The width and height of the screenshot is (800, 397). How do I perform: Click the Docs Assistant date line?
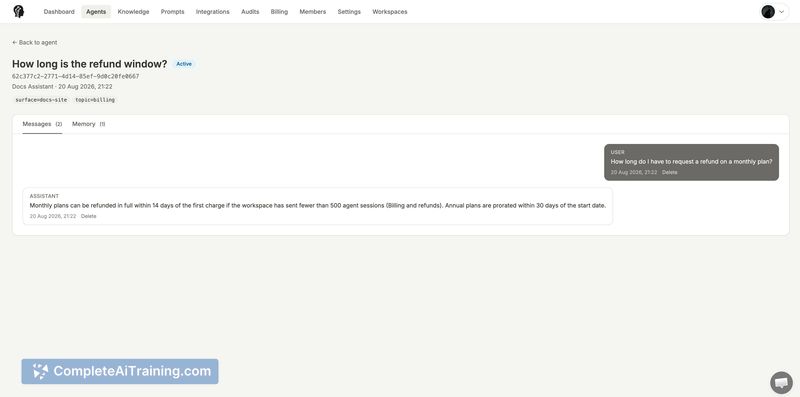[62, 87]
